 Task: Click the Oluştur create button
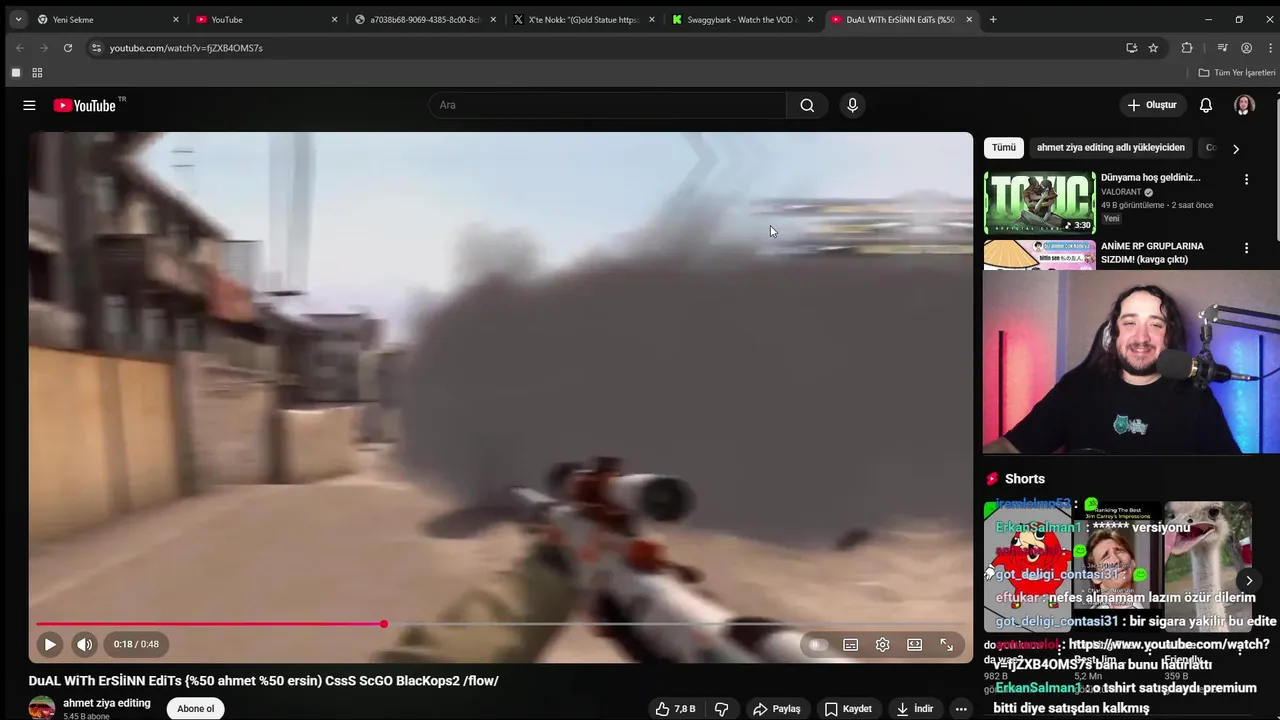pyautogui.click(x=1152, y=105)
